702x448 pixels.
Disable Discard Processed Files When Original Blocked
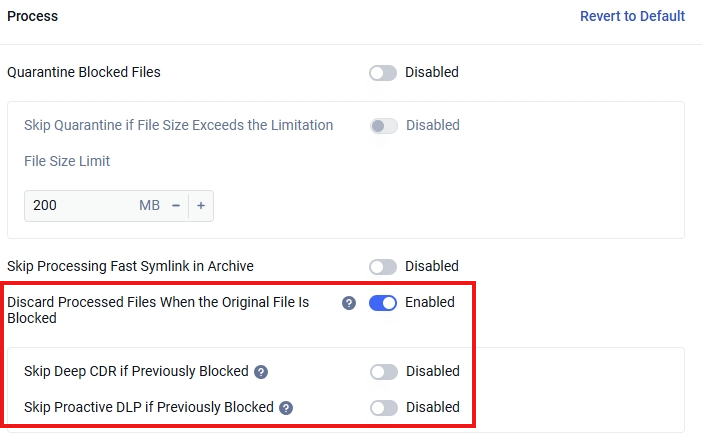383,303
